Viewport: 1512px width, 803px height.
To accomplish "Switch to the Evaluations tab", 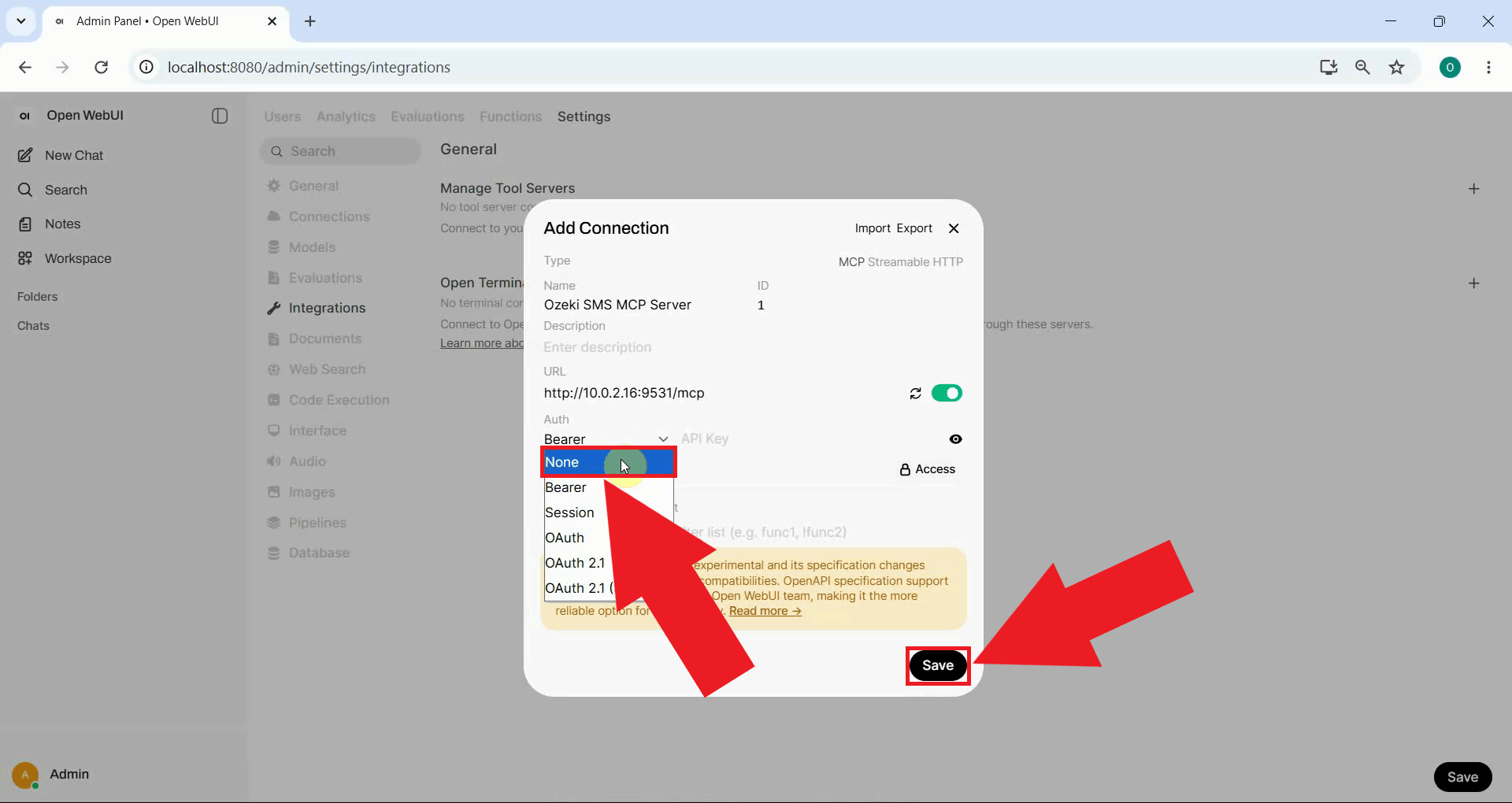I will (428, 117).
